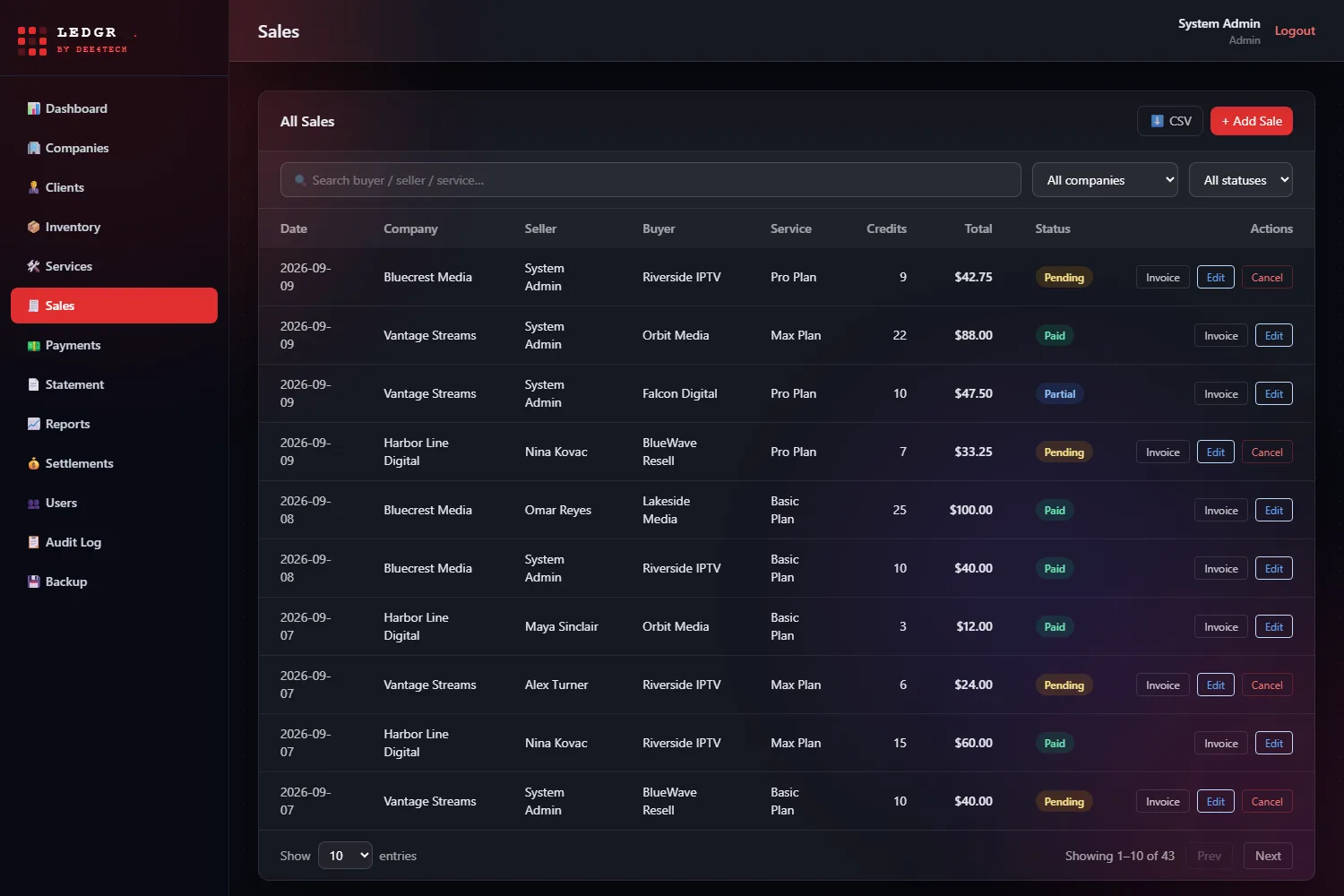1344x896 pixels.
Task: Click the Partial status badge
Action: click(1060, 394)
